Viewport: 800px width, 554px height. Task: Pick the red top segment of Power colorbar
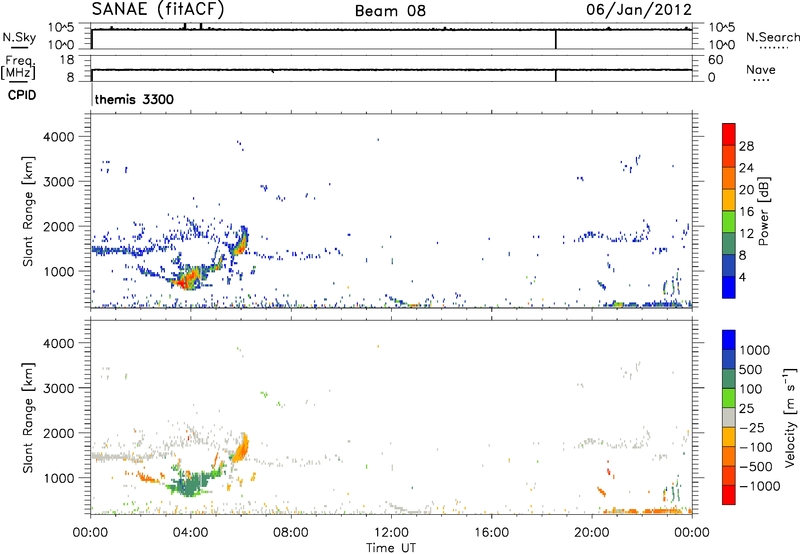pos(729,134)
